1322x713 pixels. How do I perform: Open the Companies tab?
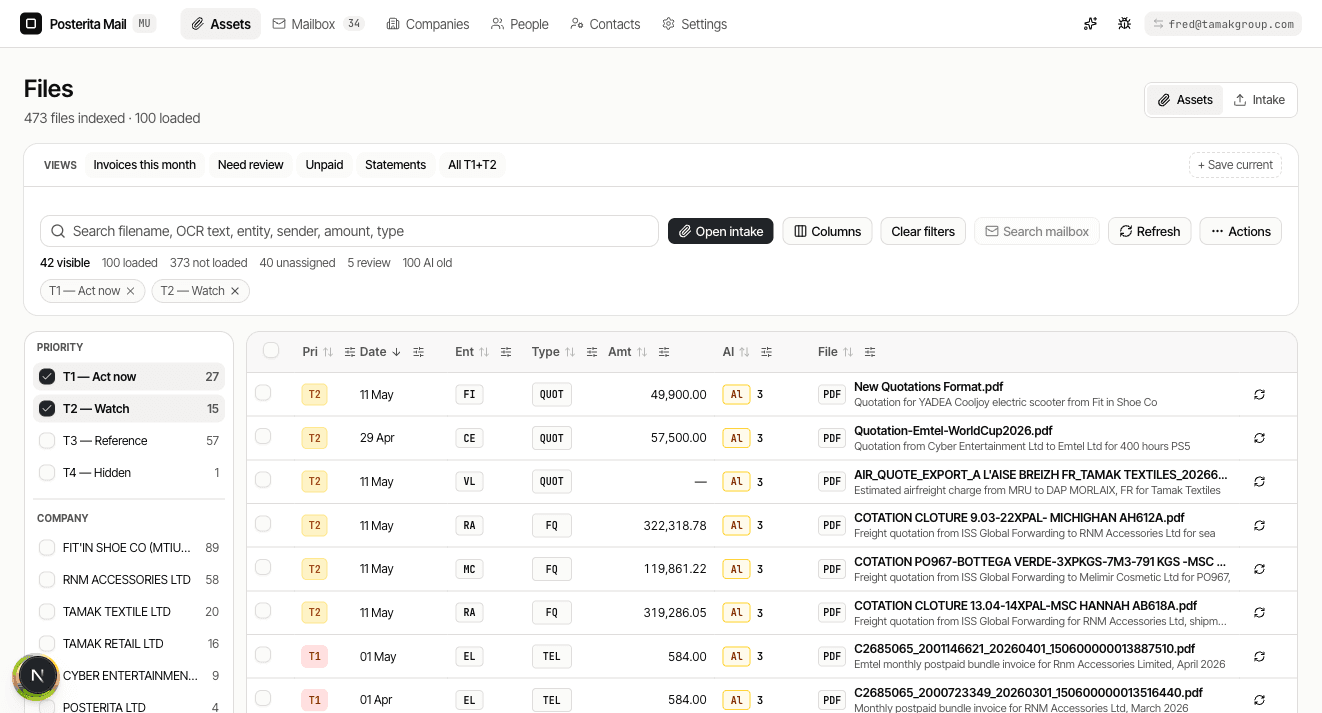tap(428, 24)
